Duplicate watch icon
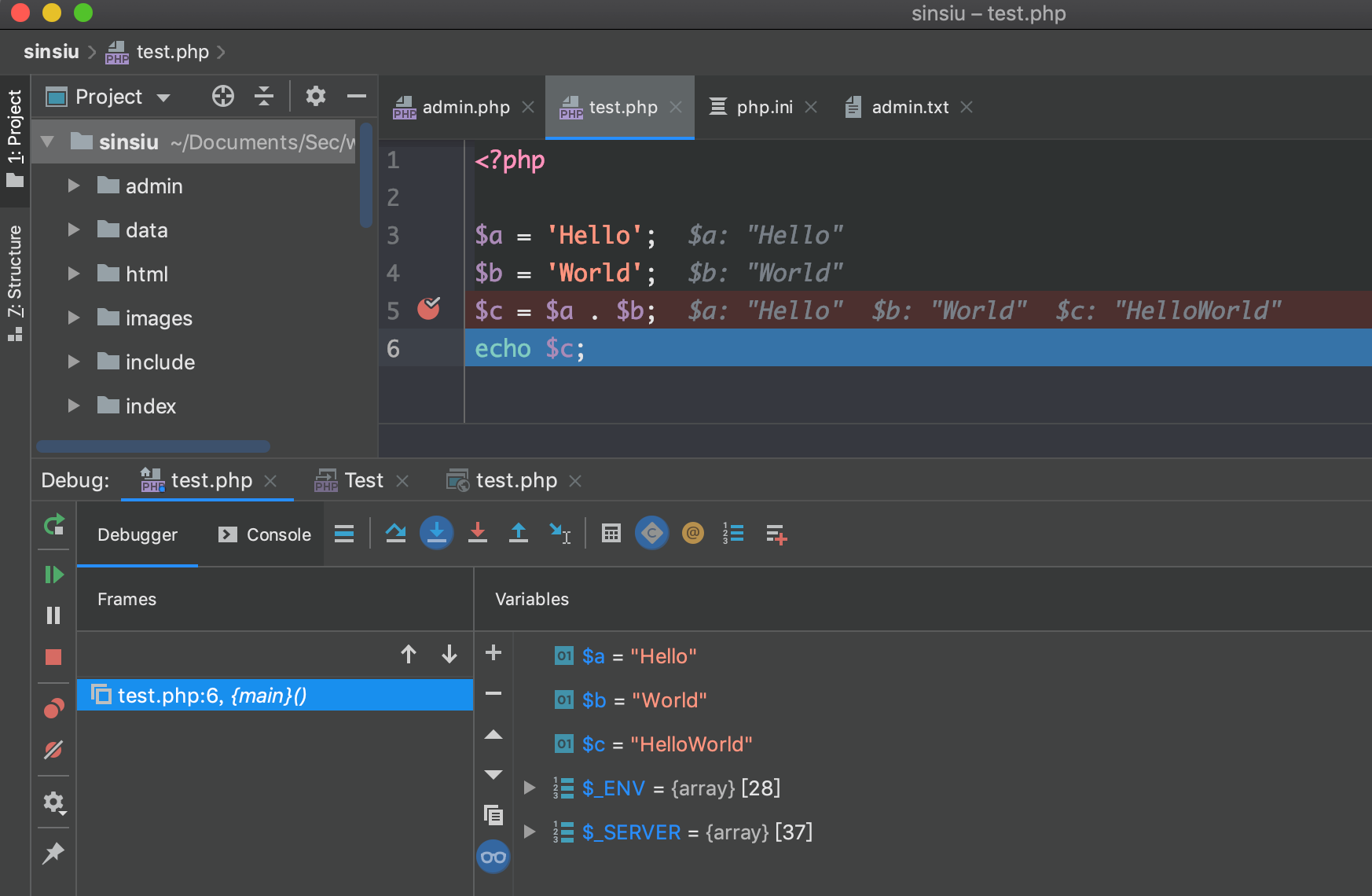Viewport: 1372px width, 896px height. 493,815
